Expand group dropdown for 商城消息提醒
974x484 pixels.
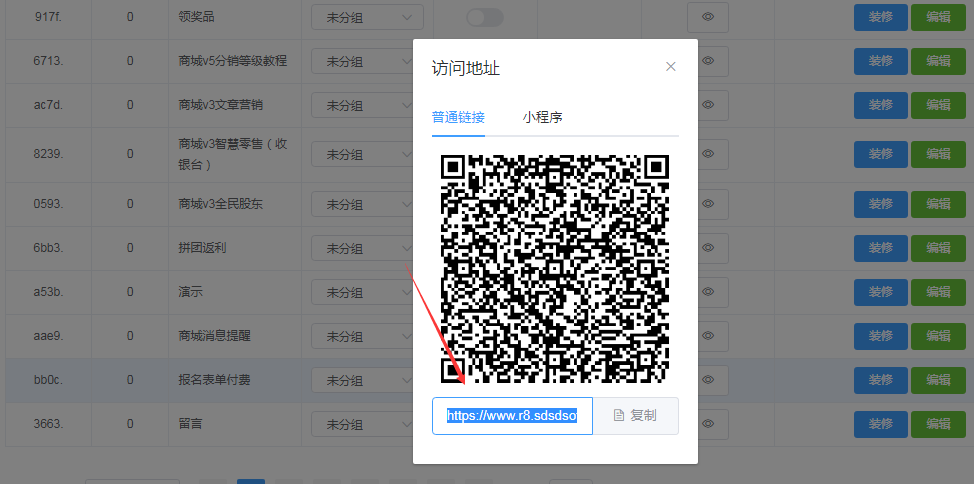click(362, 336)
